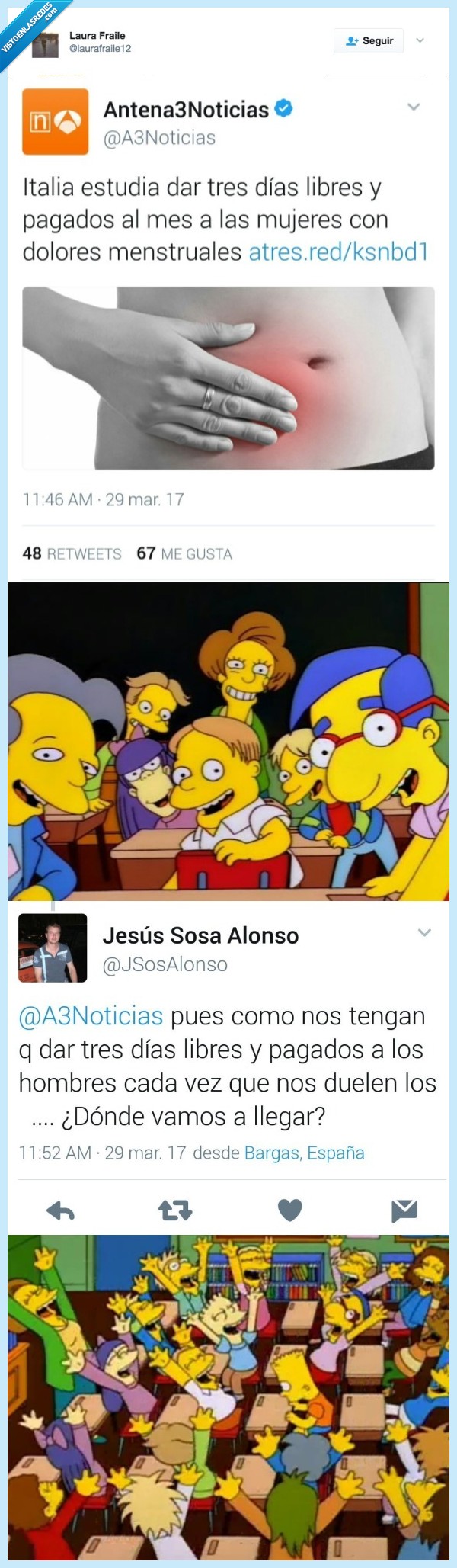Click the blue verified badge

tap(284, 109)
